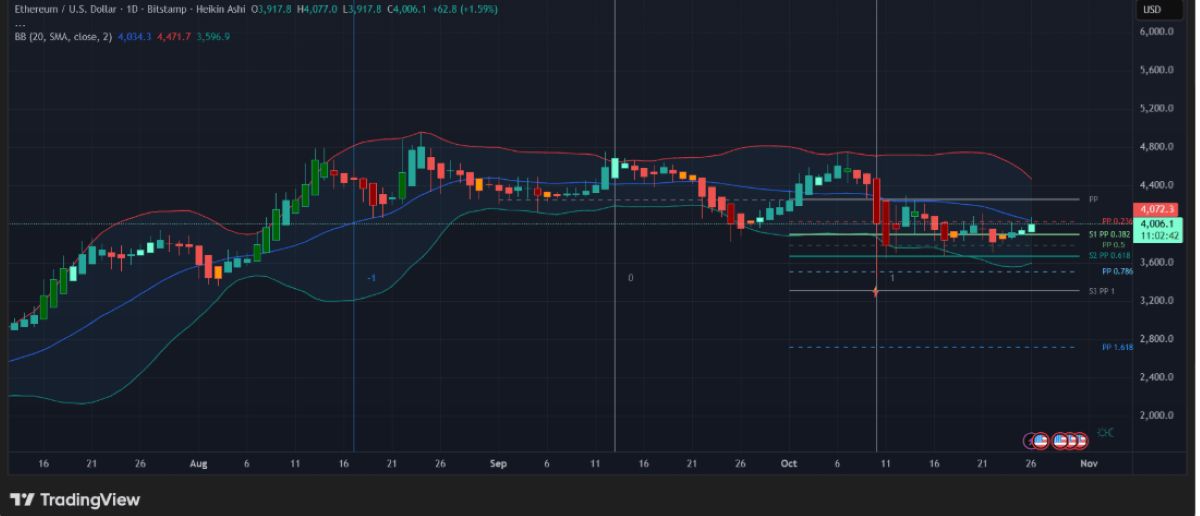Viewport: 1200px width, 516px height.
Task: Click the S3 PP 1 level label
Action: coord(1102,291)
